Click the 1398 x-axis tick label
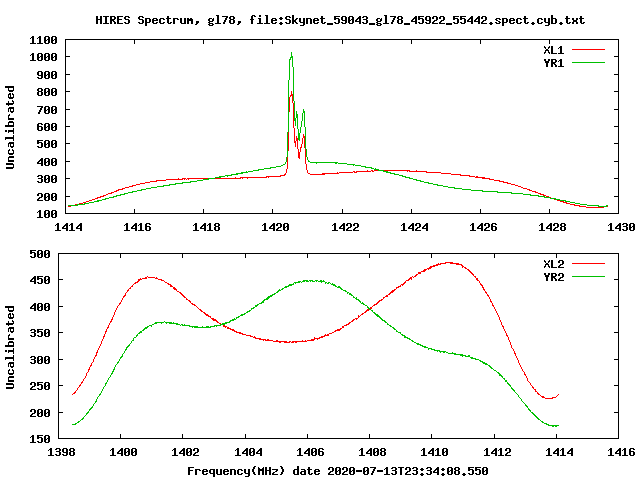Screen dimensions: 640x480 61,452
